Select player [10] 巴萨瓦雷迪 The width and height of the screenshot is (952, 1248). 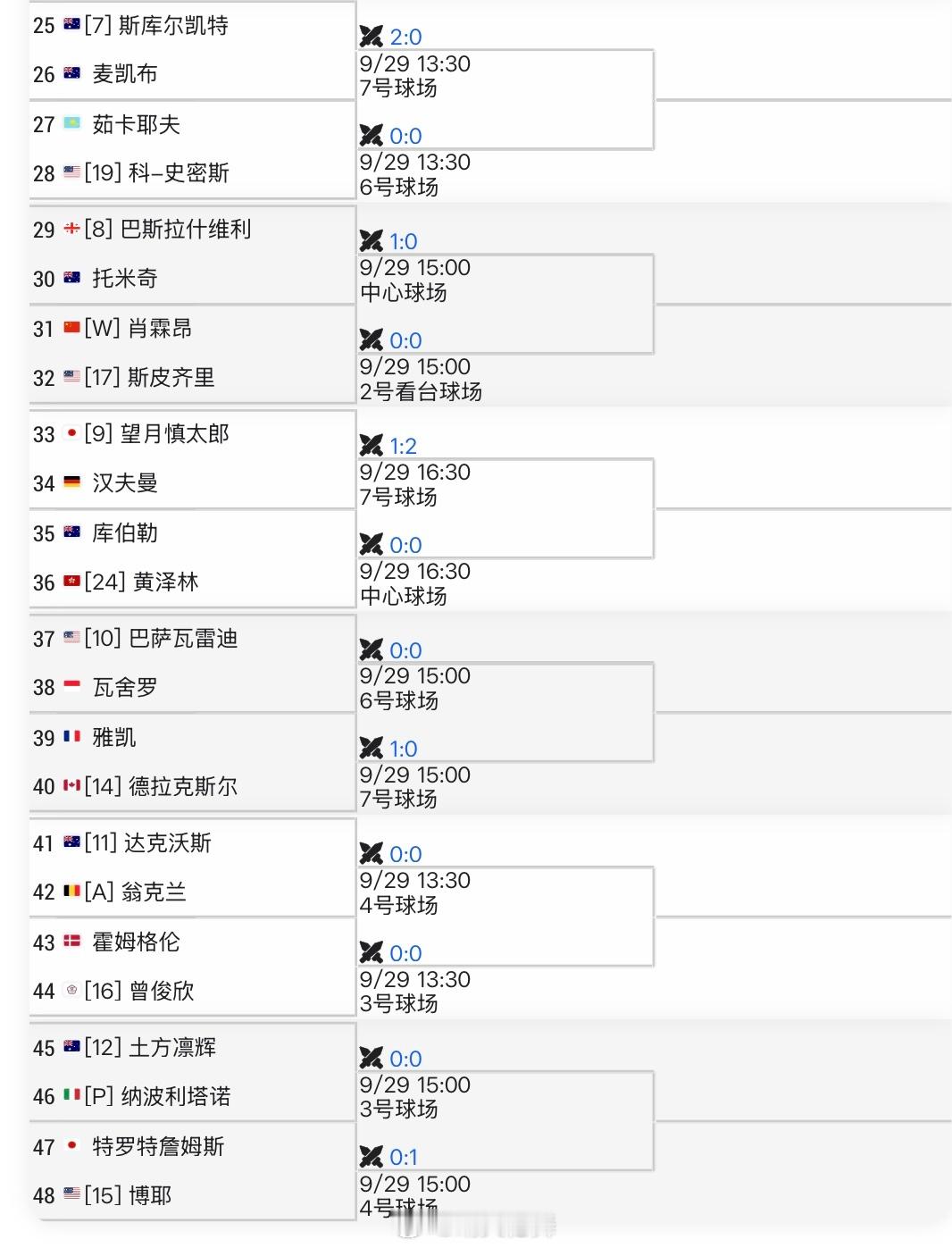tap(161, 639)
